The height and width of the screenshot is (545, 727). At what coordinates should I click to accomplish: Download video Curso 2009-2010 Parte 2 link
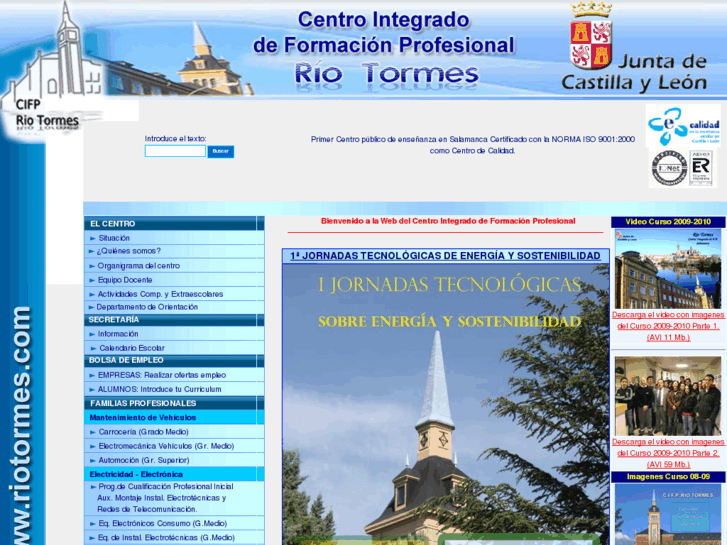click(x=668, y=453)
